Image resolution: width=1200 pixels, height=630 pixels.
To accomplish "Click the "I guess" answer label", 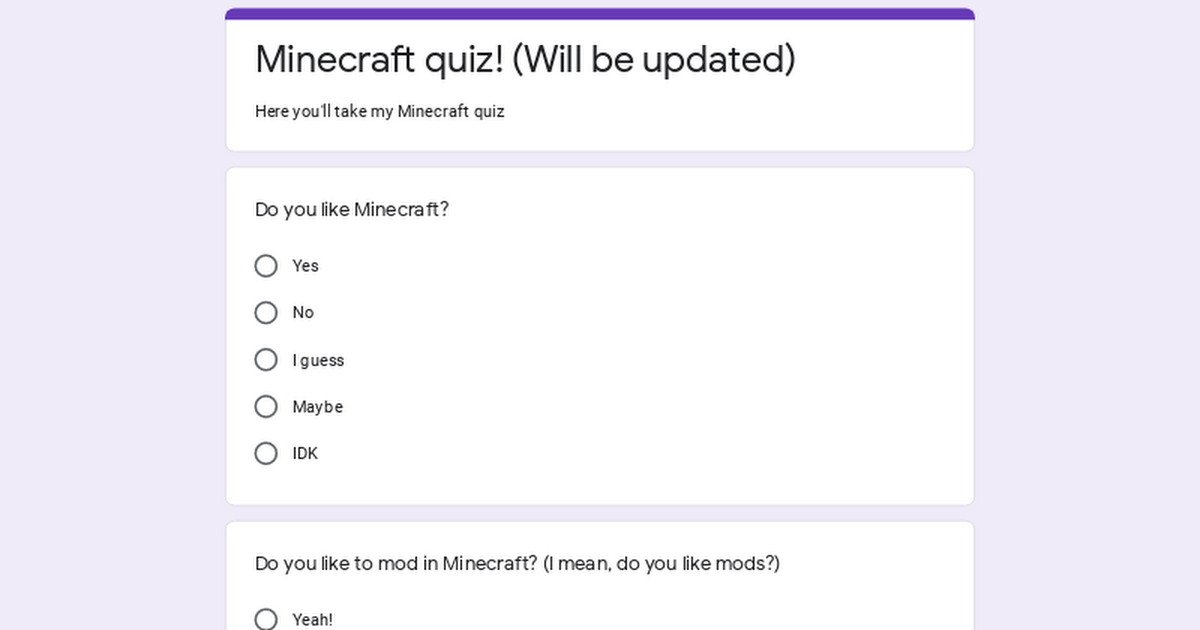I will click(318, 360).
